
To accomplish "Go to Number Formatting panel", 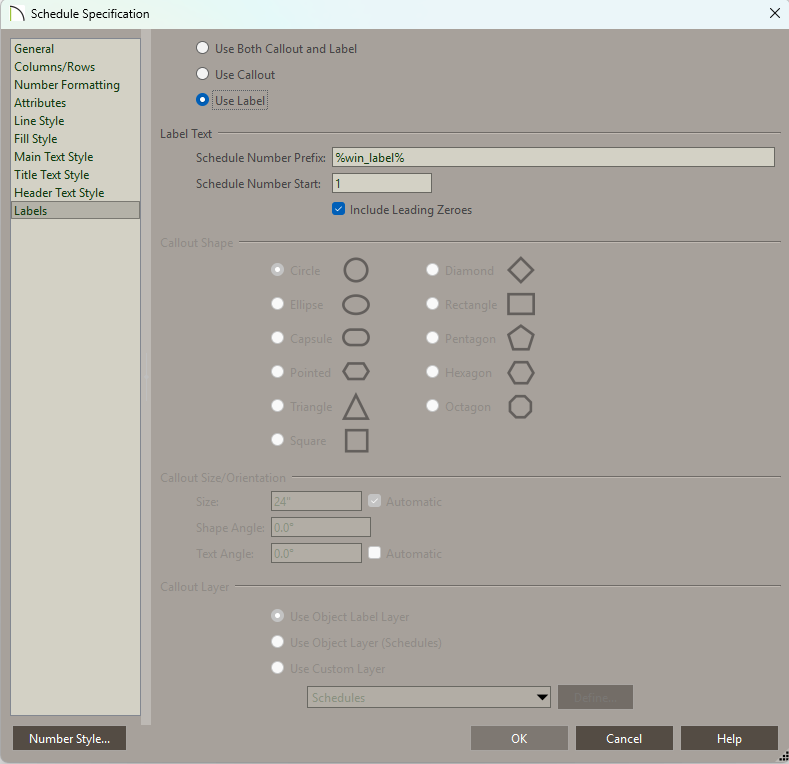I will click(x=66, y=85).
